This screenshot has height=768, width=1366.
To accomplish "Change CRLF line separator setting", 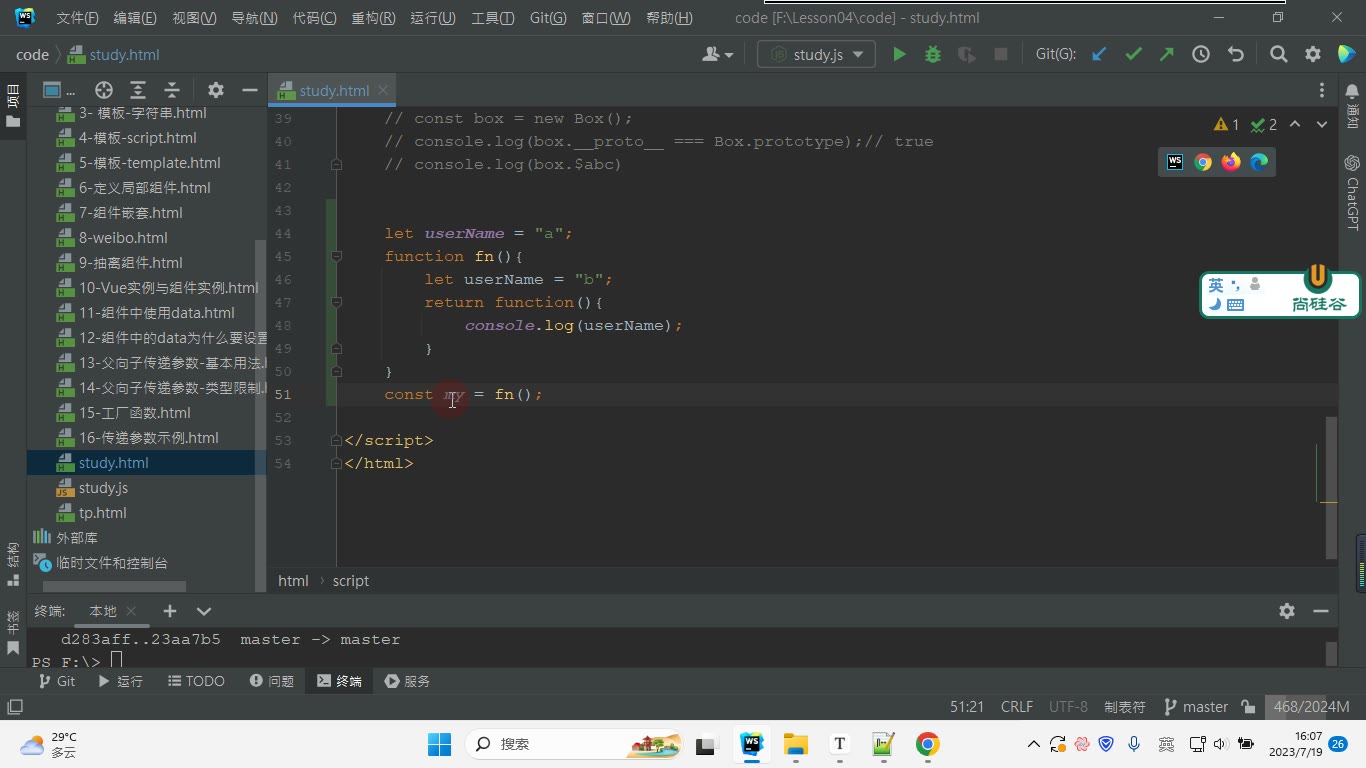I will pos(1017,707).
